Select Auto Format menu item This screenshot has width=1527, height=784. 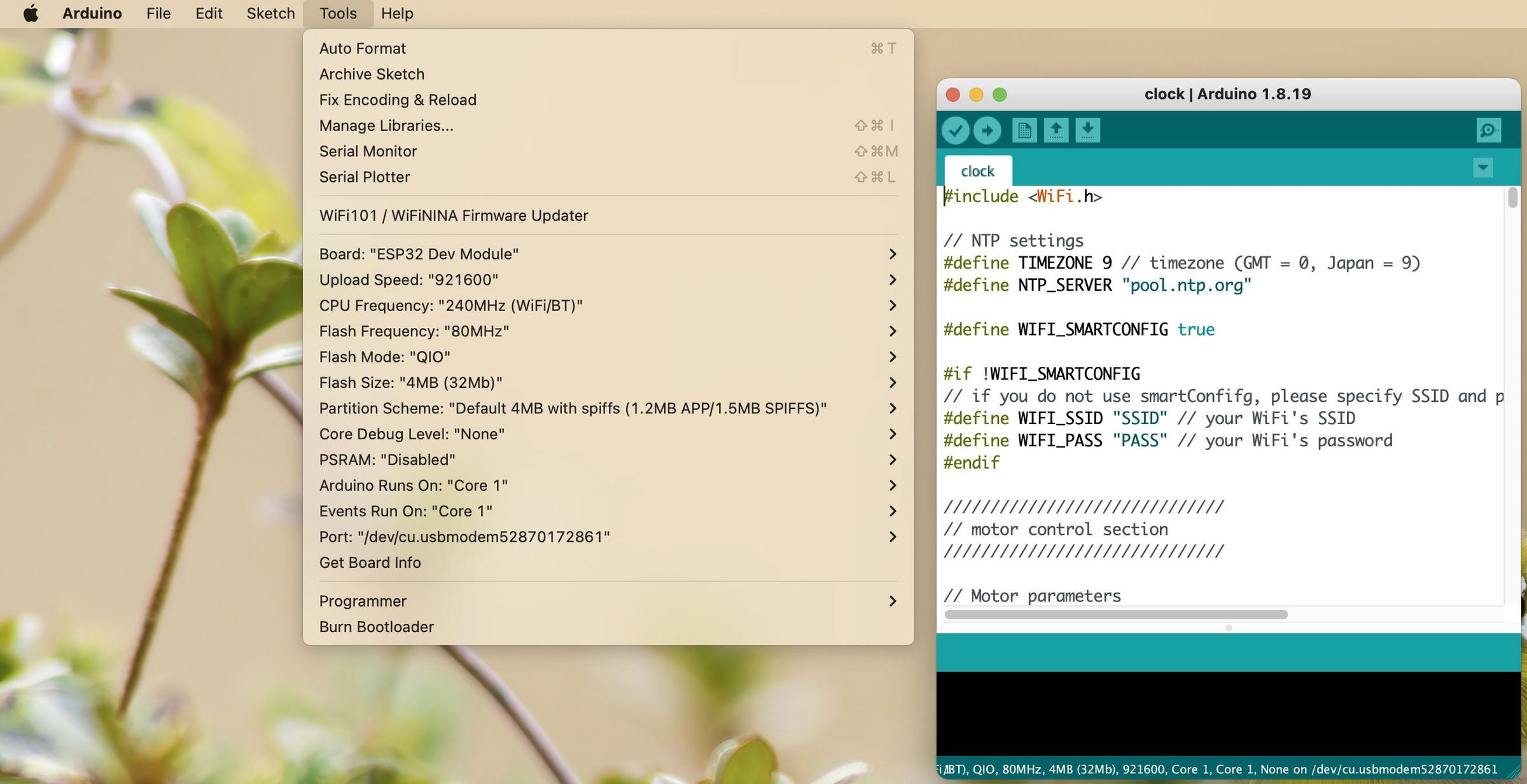(363, 48)
